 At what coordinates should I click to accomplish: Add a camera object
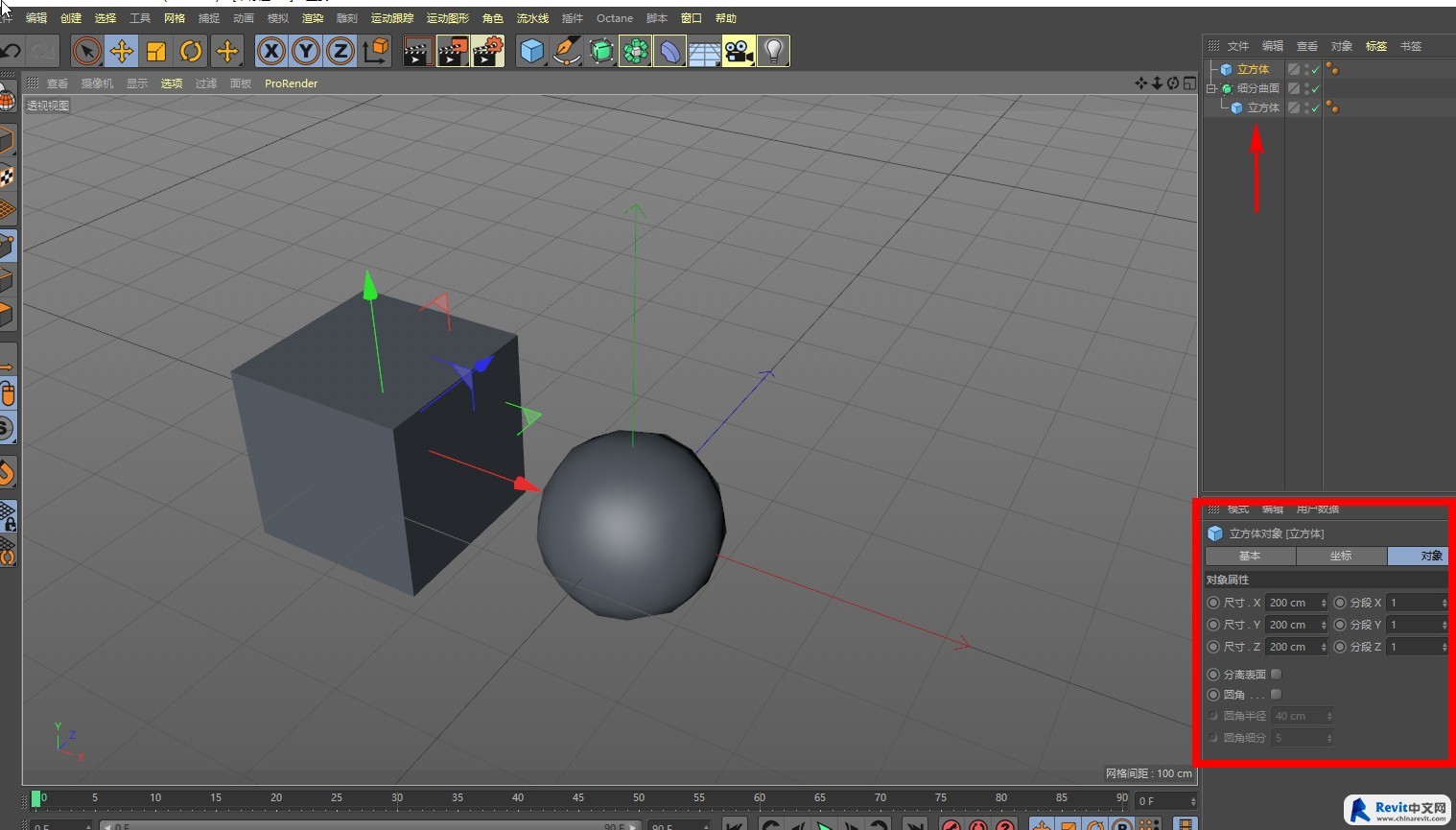[739, 51]
